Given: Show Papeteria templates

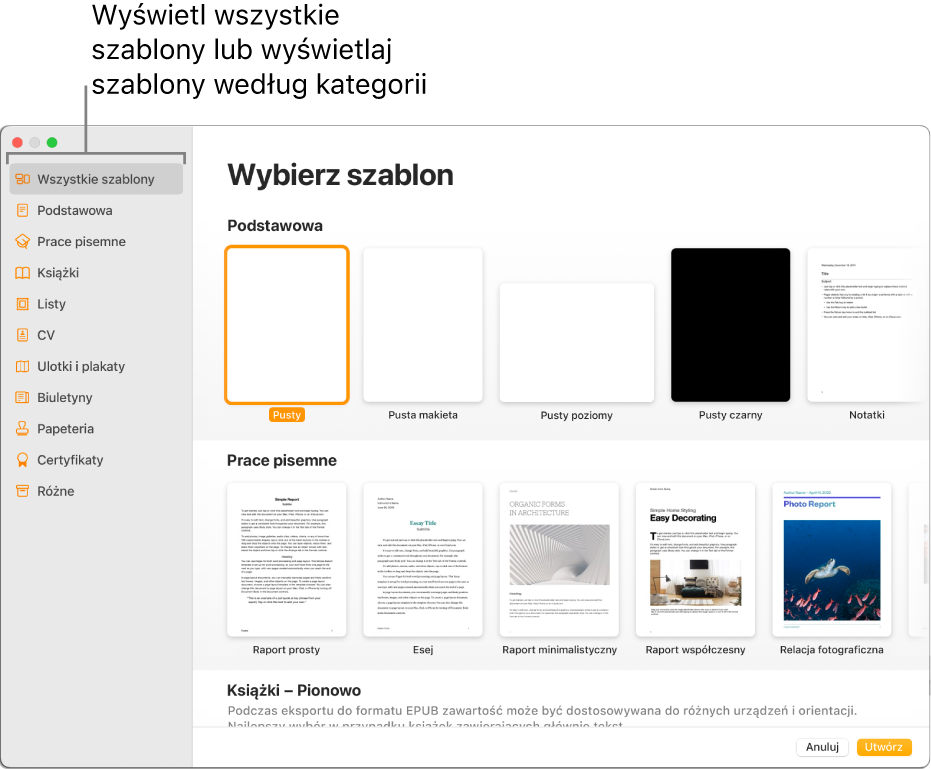Looking at the screenshot, I should coord(65,429).
